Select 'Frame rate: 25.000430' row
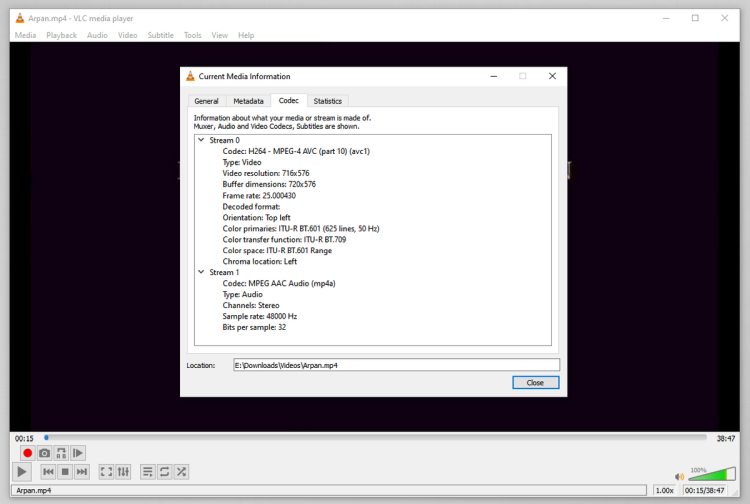Screen dimensions: 750x504 tap(259, 195)
